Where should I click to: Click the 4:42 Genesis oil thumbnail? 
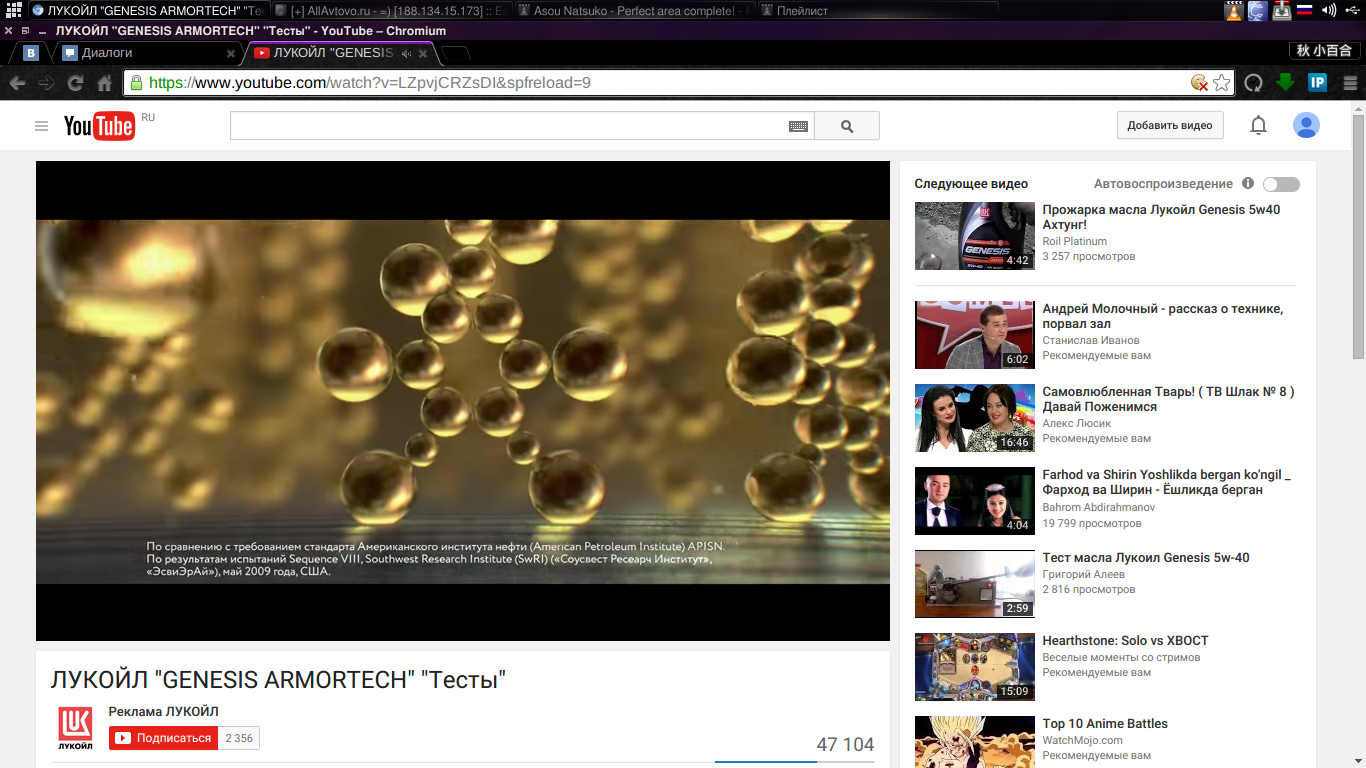975,236
